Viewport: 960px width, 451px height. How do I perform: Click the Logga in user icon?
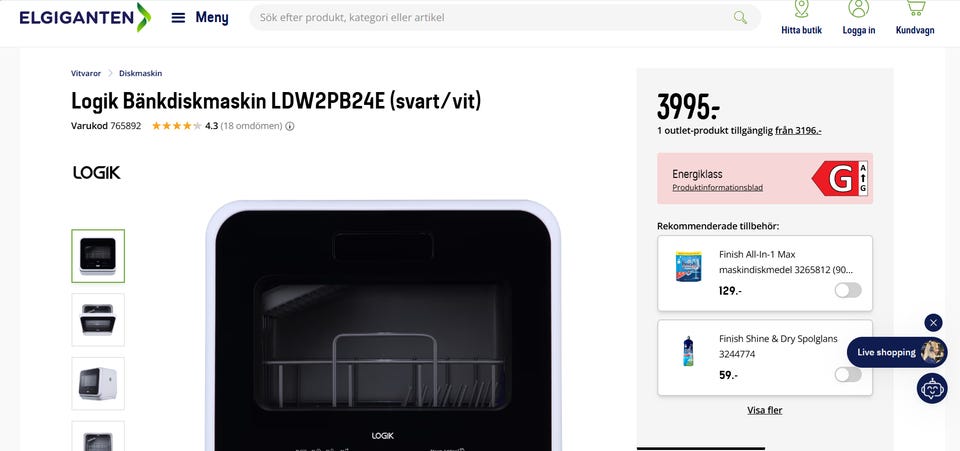click(858, 18)
